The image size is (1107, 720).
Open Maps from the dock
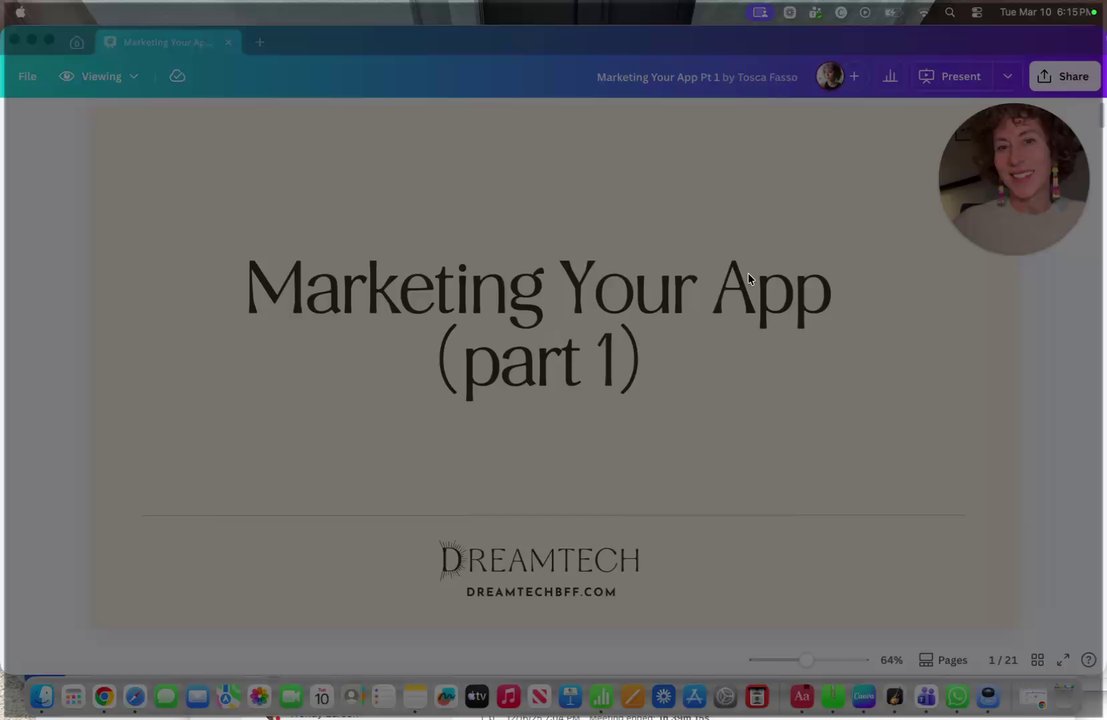pos(228,697)
